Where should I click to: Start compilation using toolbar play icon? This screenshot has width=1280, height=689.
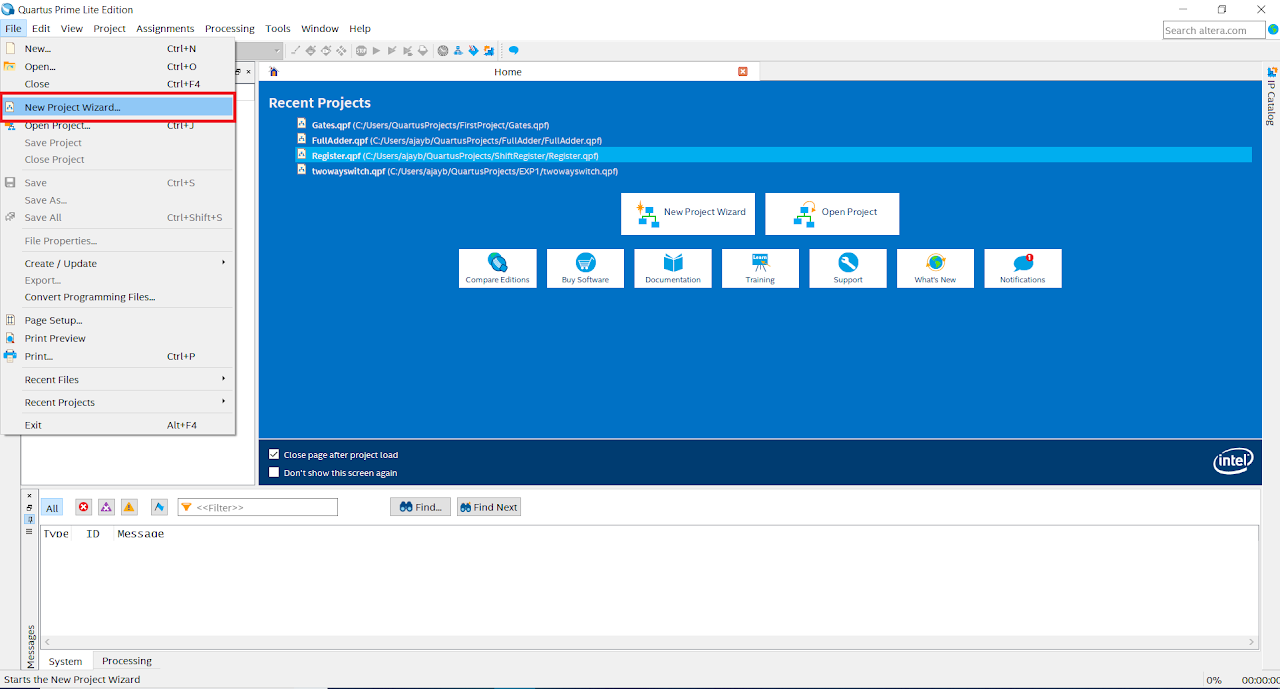point(376,50)
